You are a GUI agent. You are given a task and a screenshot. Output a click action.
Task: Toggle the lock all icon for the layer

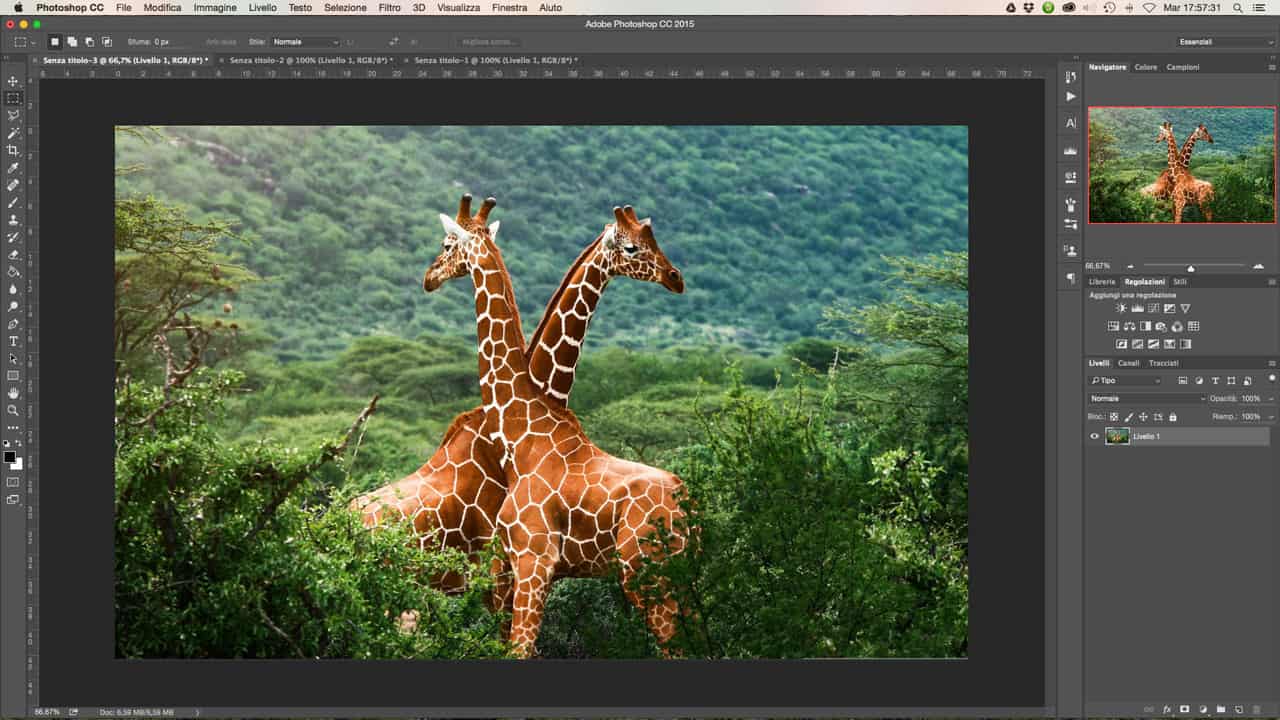click(x=1171, y=416)
